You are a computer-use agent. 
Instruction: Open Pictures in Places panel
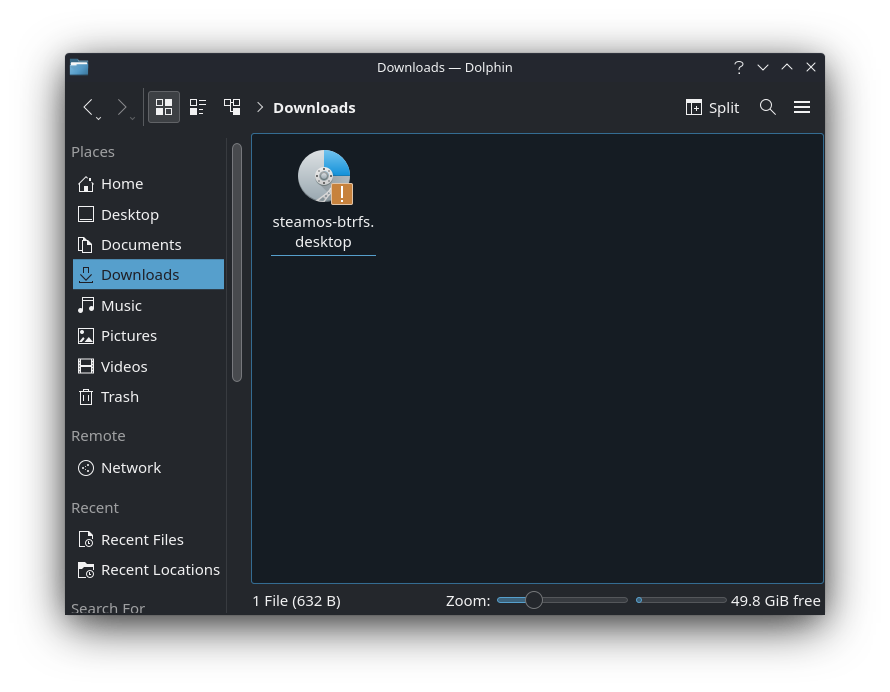coord(149,335)
